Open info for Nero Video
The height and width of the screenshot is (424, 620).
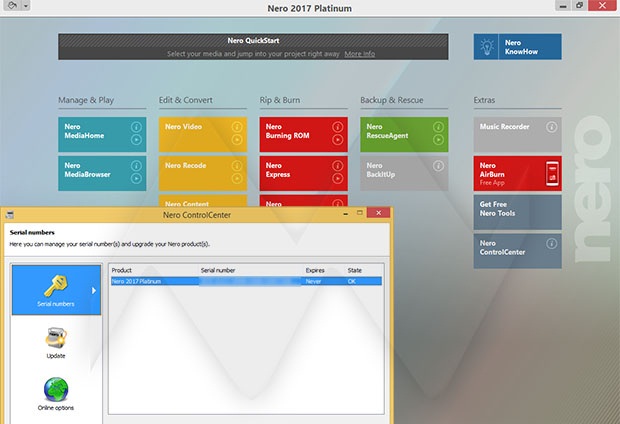(x=237, y=127)
